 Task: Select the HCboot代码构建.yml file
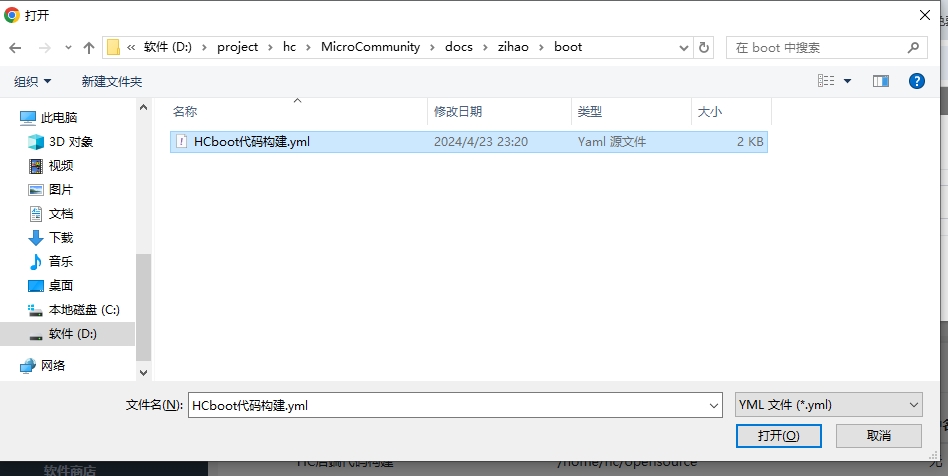point(251,142)
